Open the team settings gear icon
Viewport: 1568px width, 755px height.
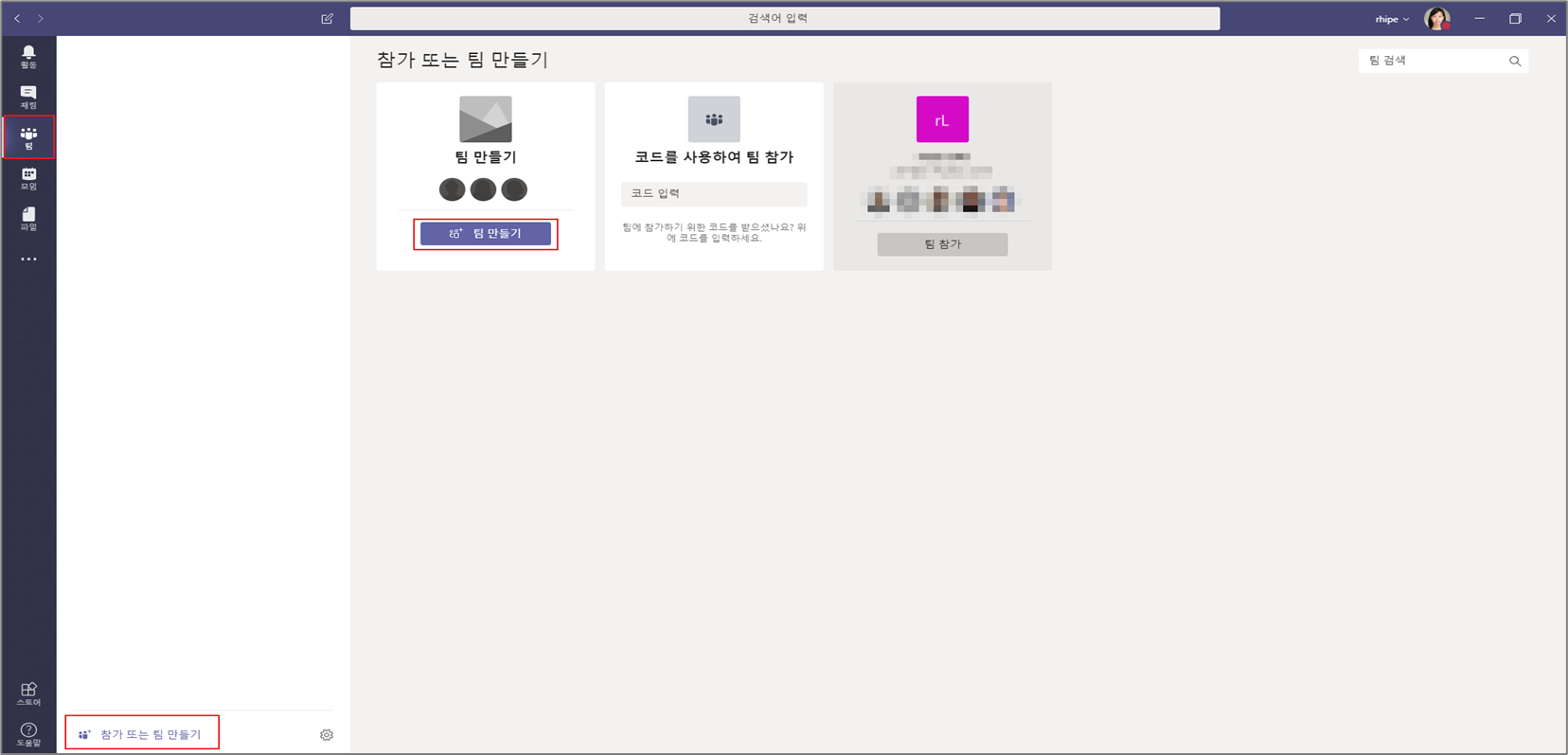click(327, 735)
